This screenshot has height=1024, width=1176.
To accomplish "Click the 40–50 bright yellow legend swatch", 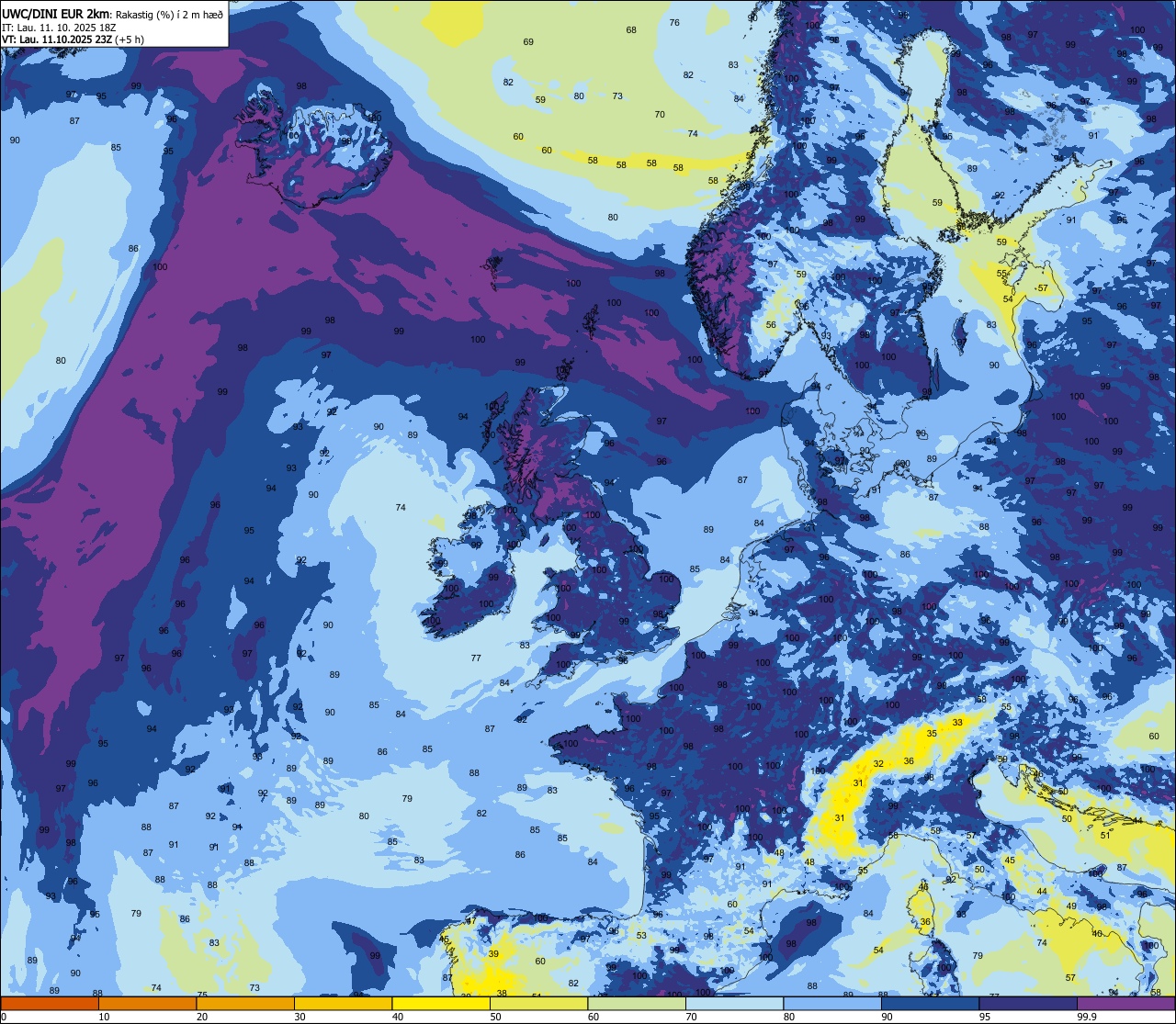I will point(441,1003).
